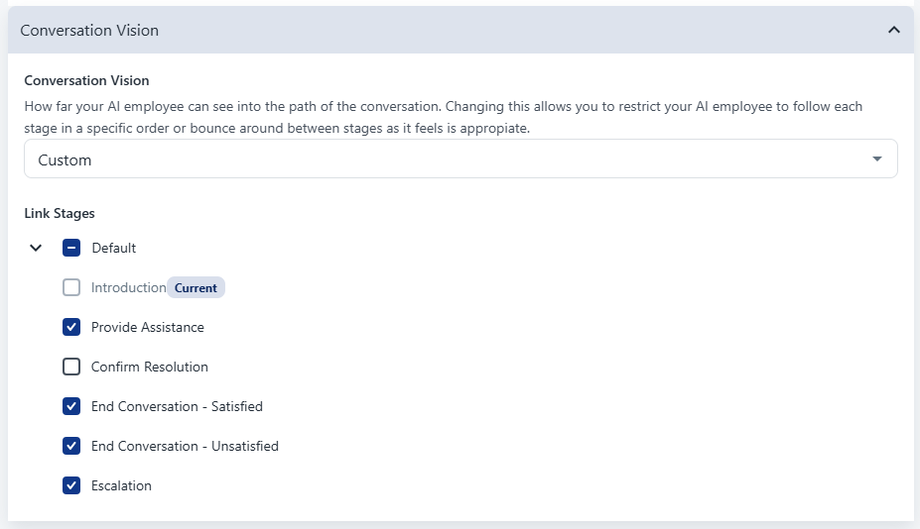Collapse the Conversation Vision panel chevron
The width and height of the screenshot is (920, 529).
894,30
